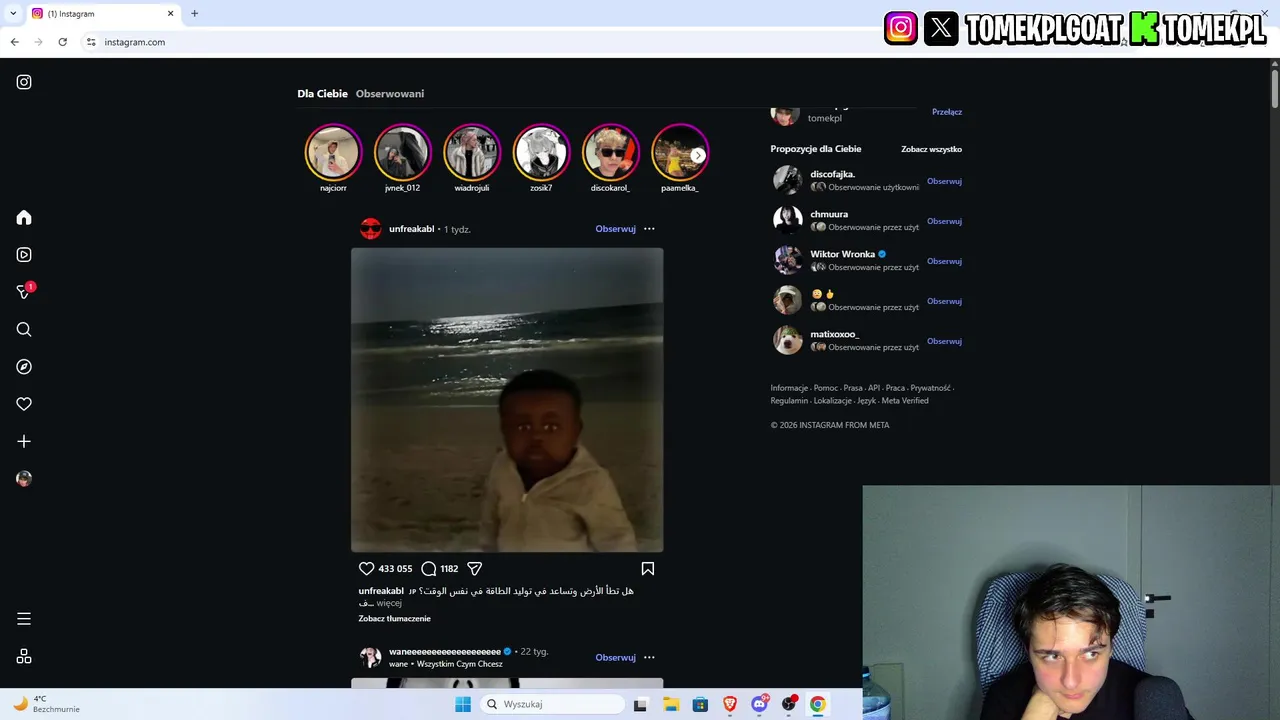This screenshot has height=720, width=1280.
Task: Go to the Home feed icon
Action: (24, 218)
